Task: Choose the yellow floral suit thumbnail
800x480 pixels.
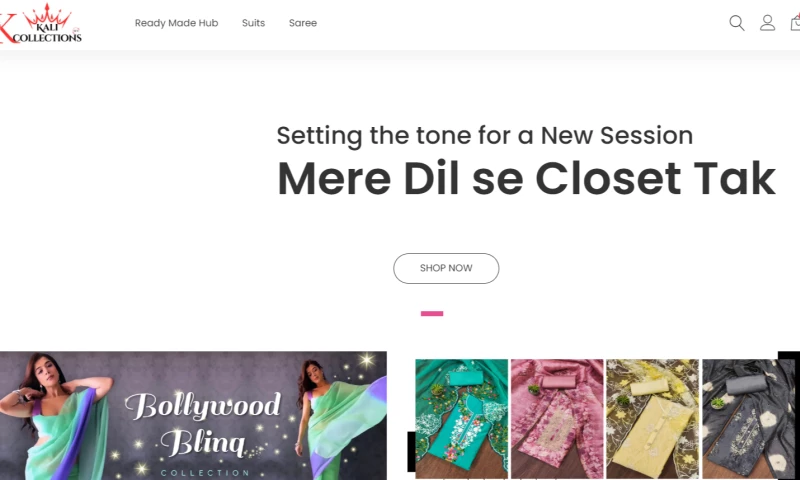Action: [653, 419]
